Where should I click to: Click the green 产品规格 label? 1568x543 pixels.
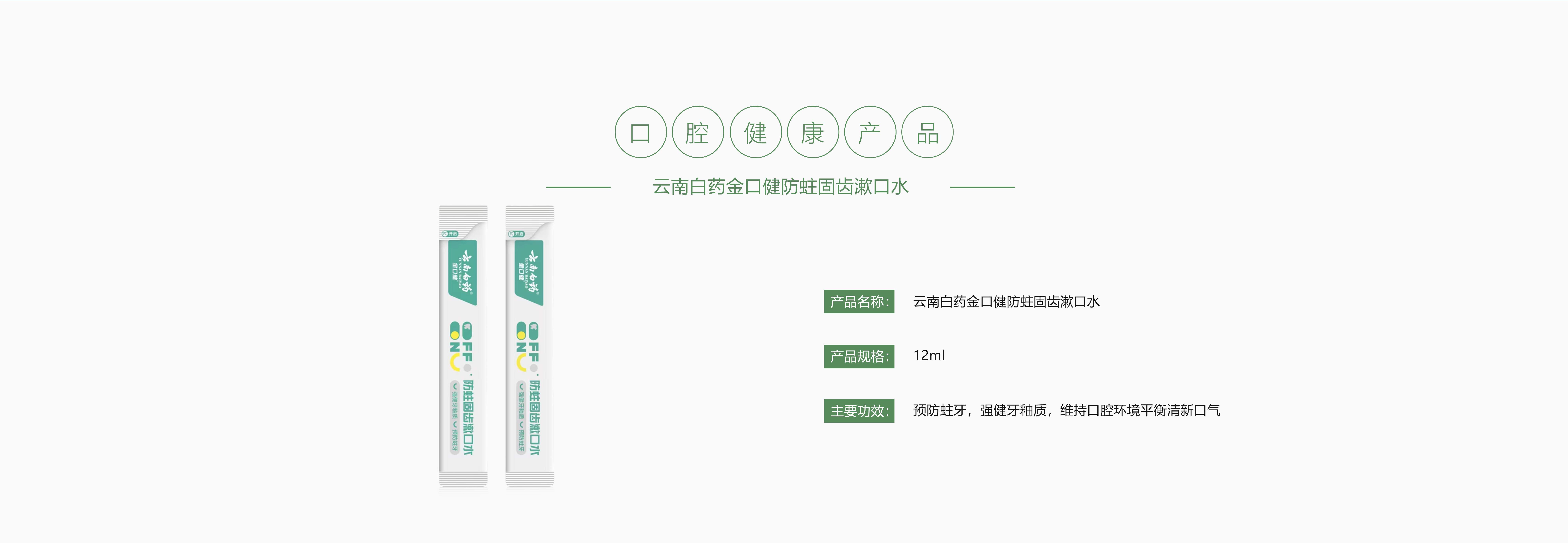[859, 356]
